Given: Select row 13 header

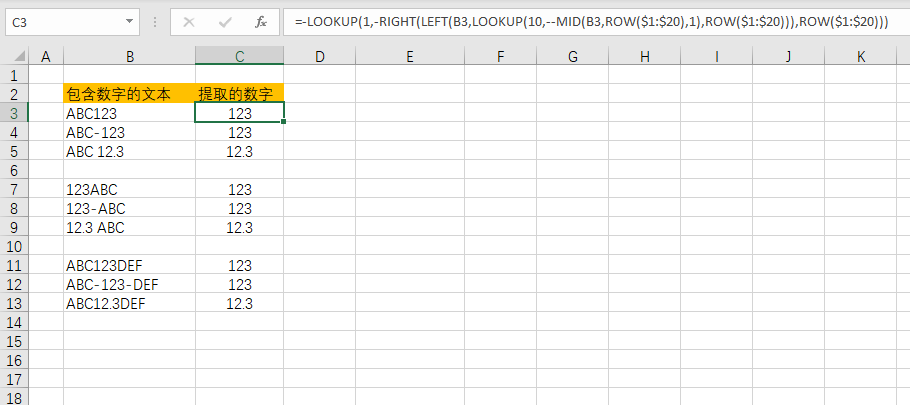Looking at the screenshot, I should [14, 304].
